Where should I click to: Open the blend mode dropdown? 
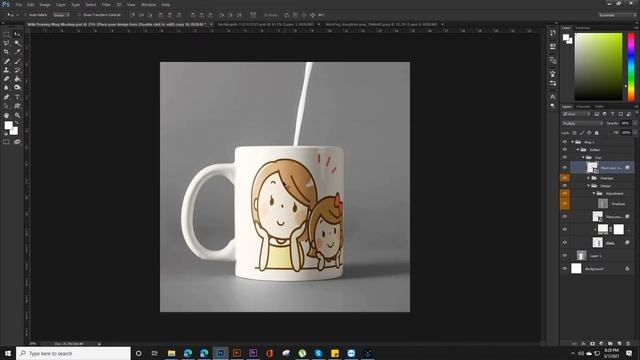click(582, 123)
